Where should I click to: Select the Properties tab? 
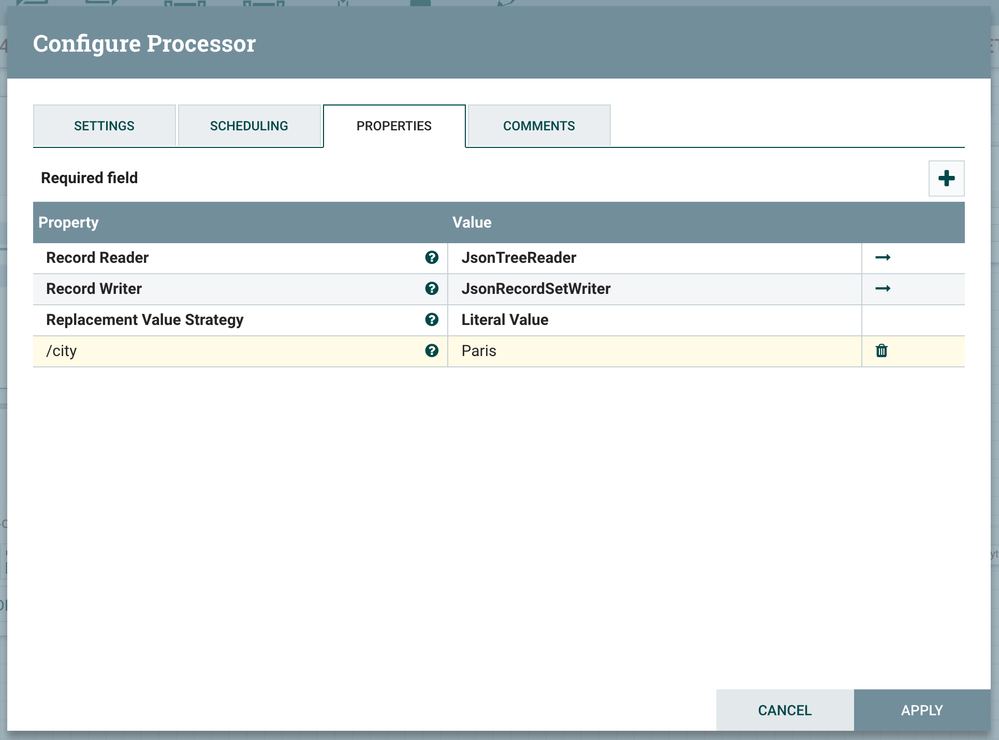[x=394, y=126]
